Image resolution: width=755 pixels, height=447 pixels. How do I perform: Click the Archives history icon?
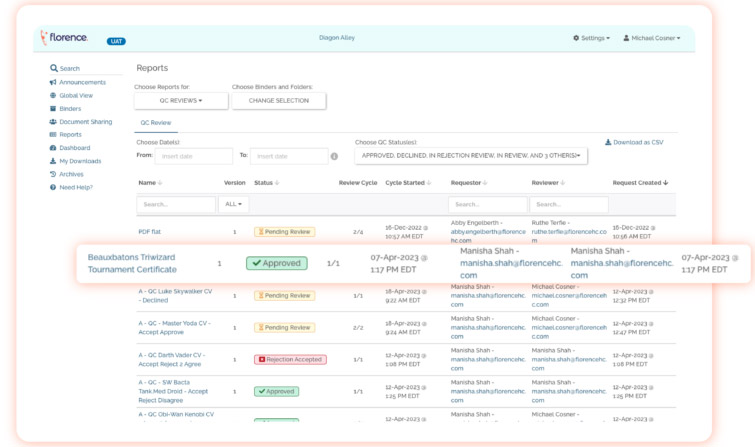point(54,174)
